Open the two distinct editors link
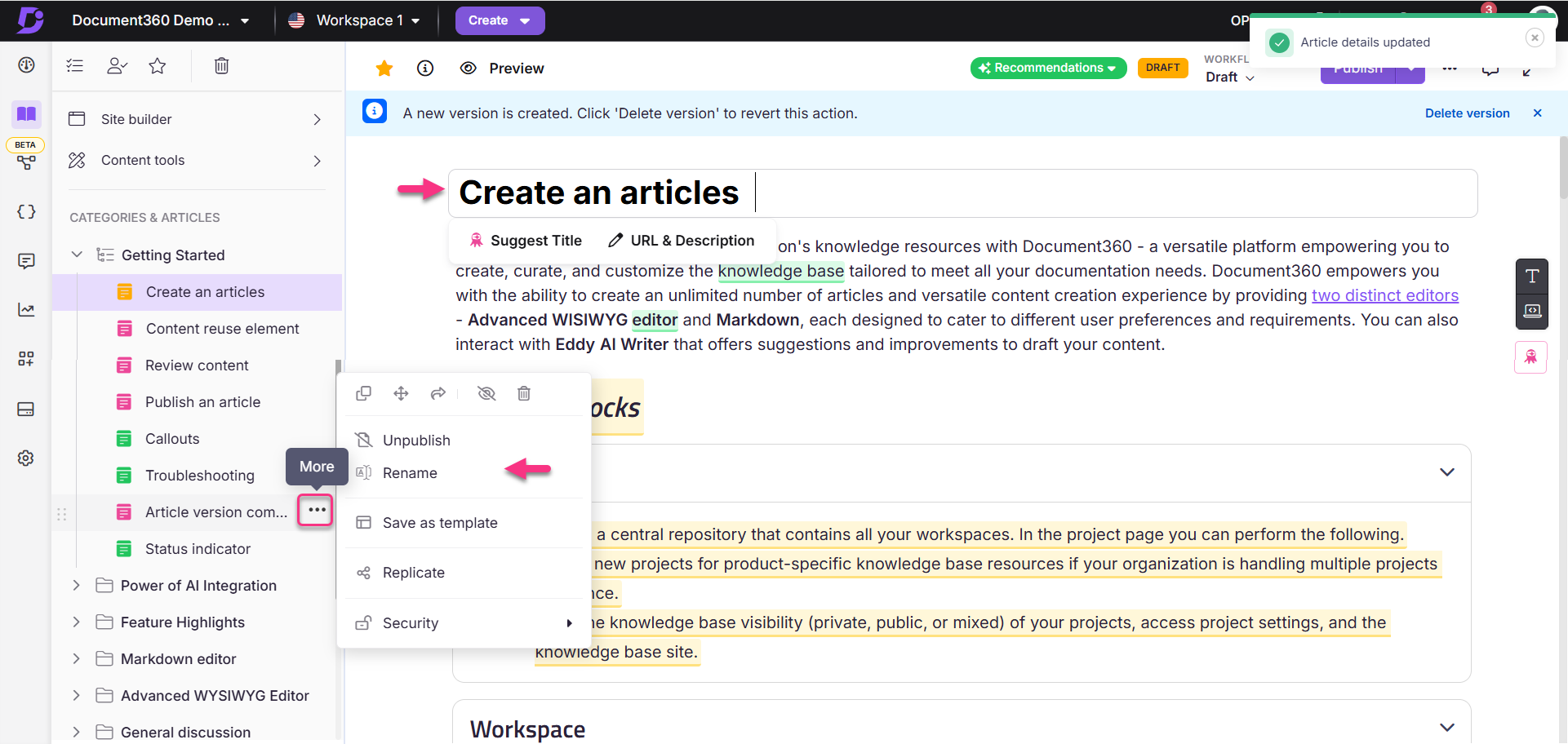 (1385, 295)
